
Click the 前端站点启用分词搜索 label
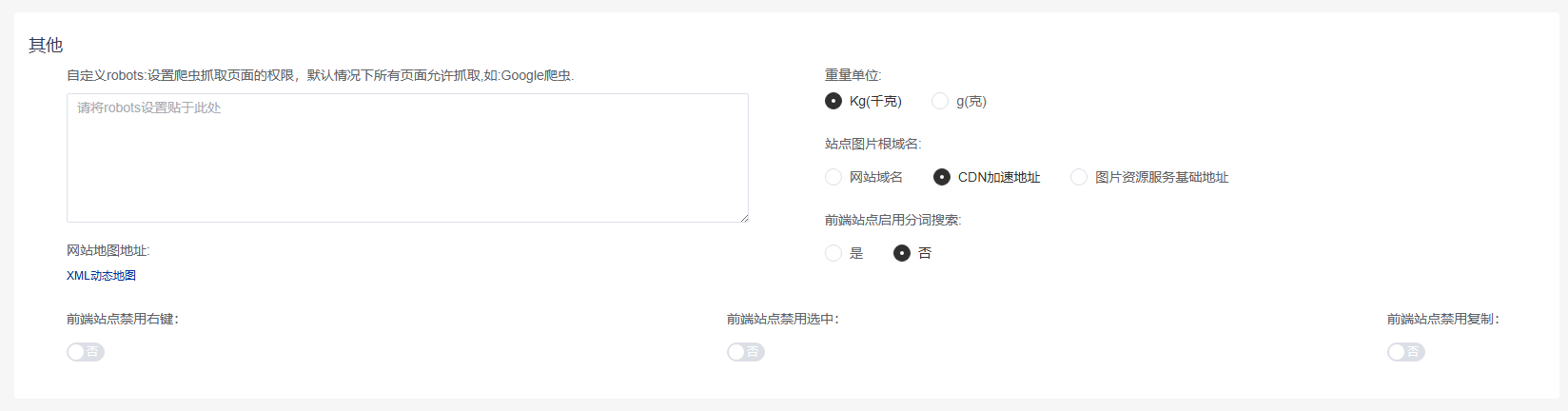point(892,220)
